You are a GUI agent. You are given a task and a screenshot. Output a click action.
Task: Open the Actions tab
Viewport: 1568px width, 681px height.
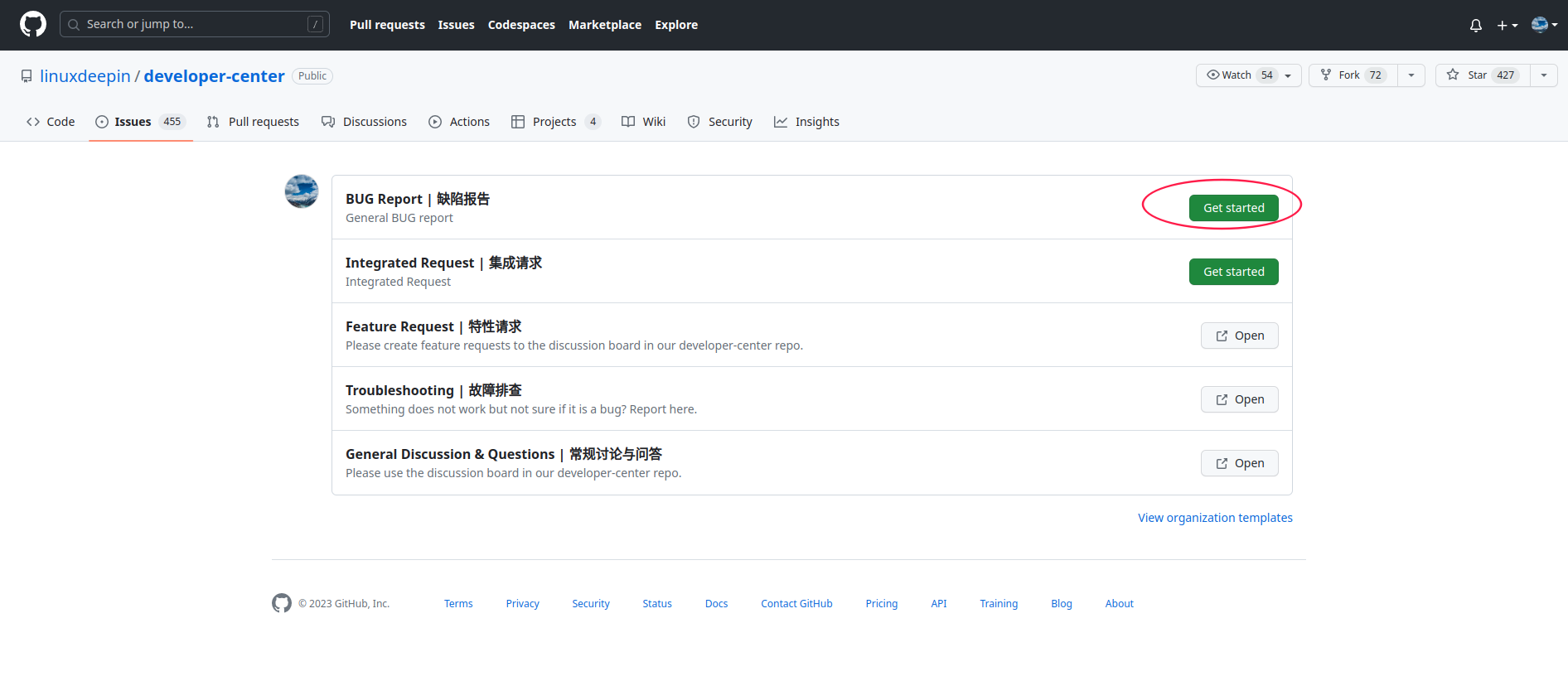coord(459,122)
